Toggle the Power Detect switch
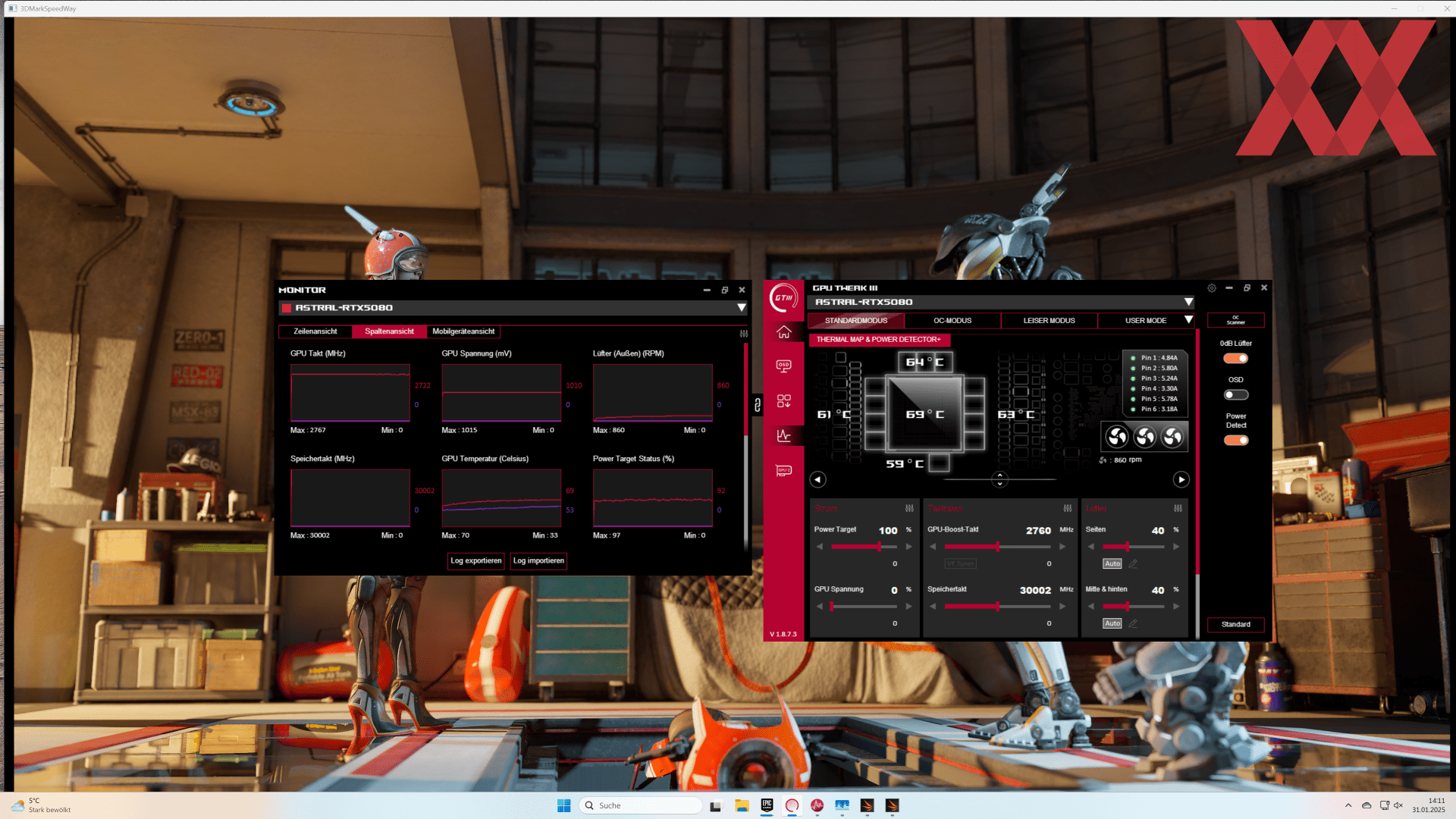The height and width of the screenshot is (819, 1456). (1235, 441)
